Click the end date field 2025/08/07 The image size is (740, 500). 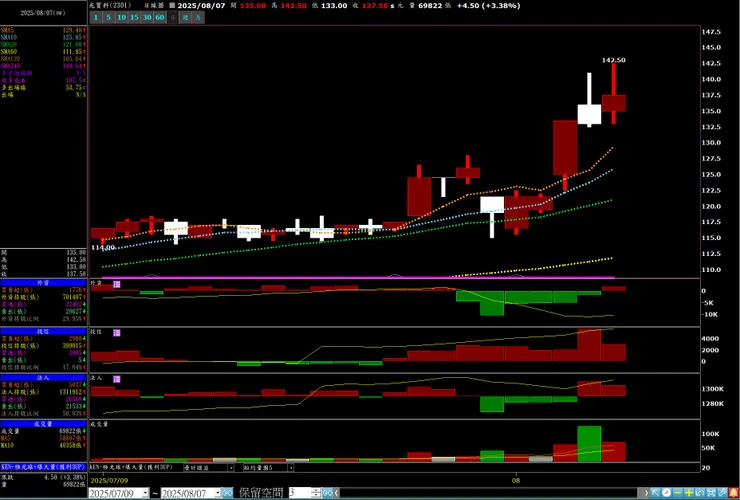(187, 493)
